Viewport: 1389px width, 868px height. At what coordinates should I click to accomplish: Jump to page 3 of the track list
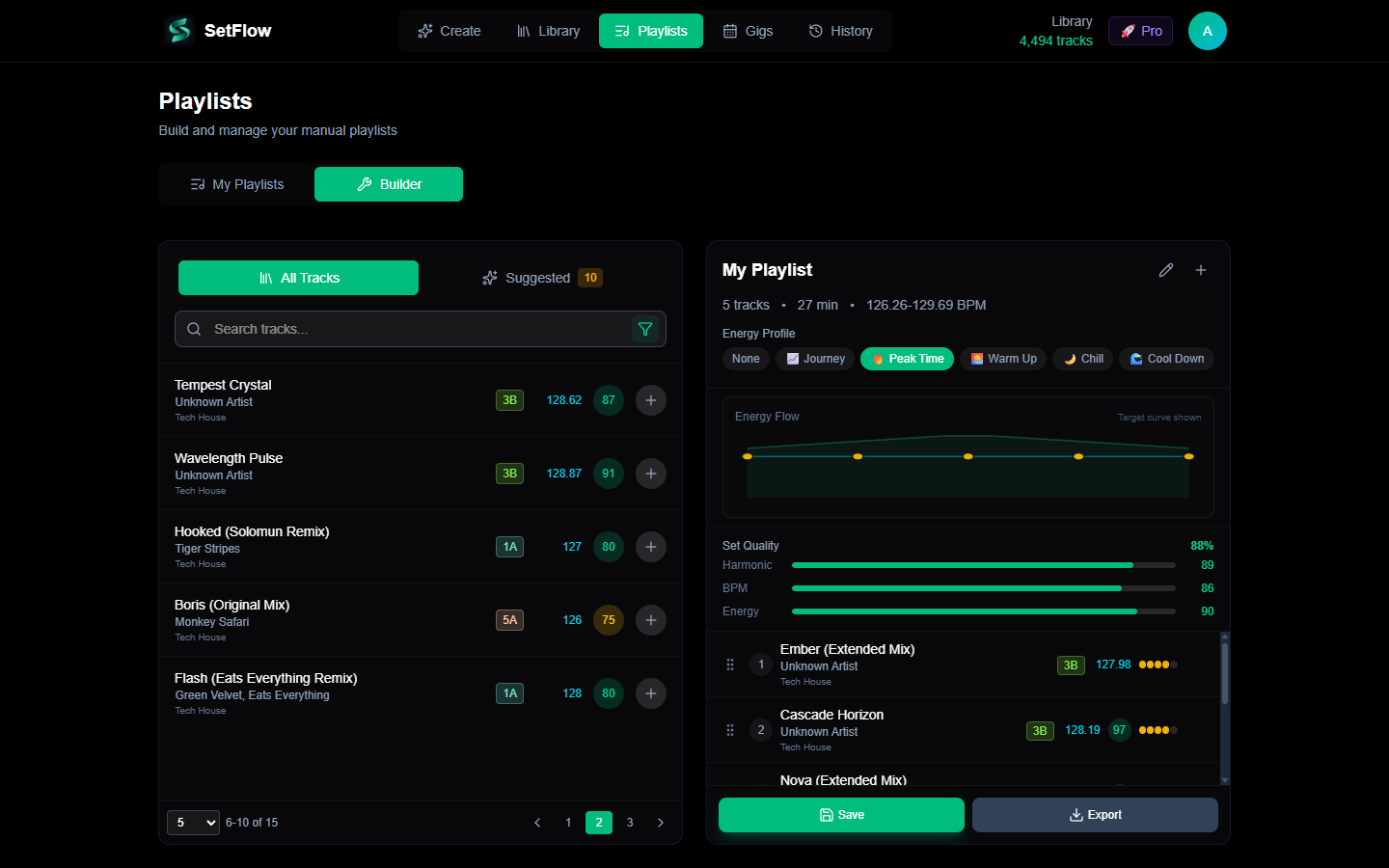630,823
